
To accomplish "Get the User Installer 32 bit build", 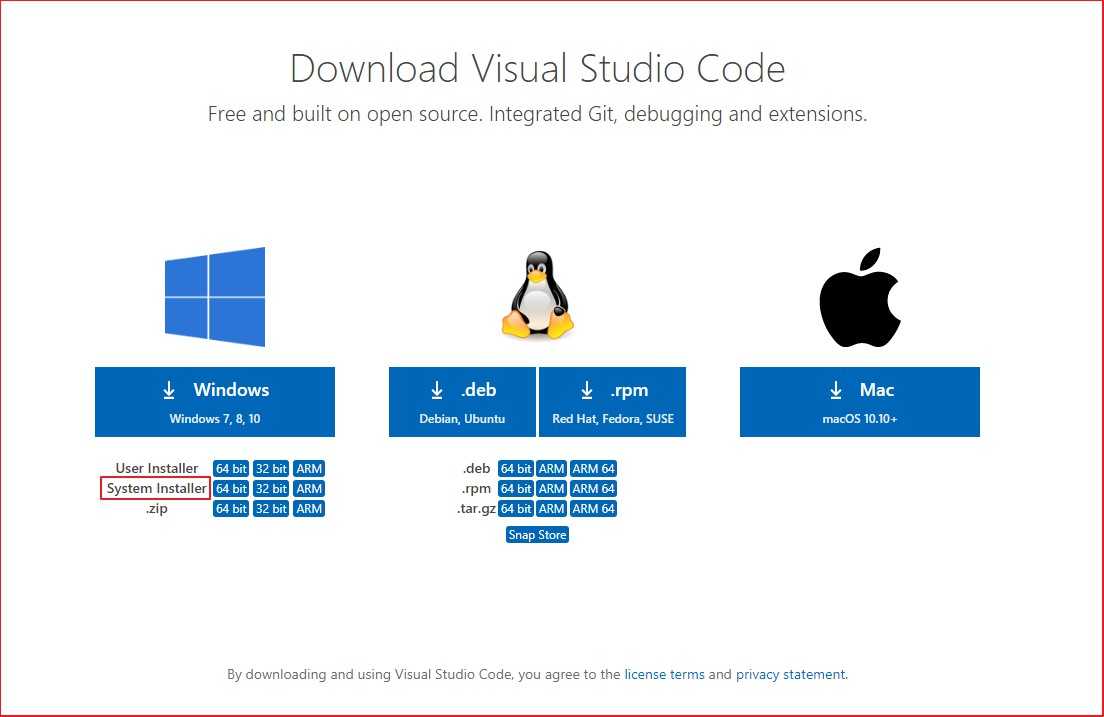I will (271, 468).
